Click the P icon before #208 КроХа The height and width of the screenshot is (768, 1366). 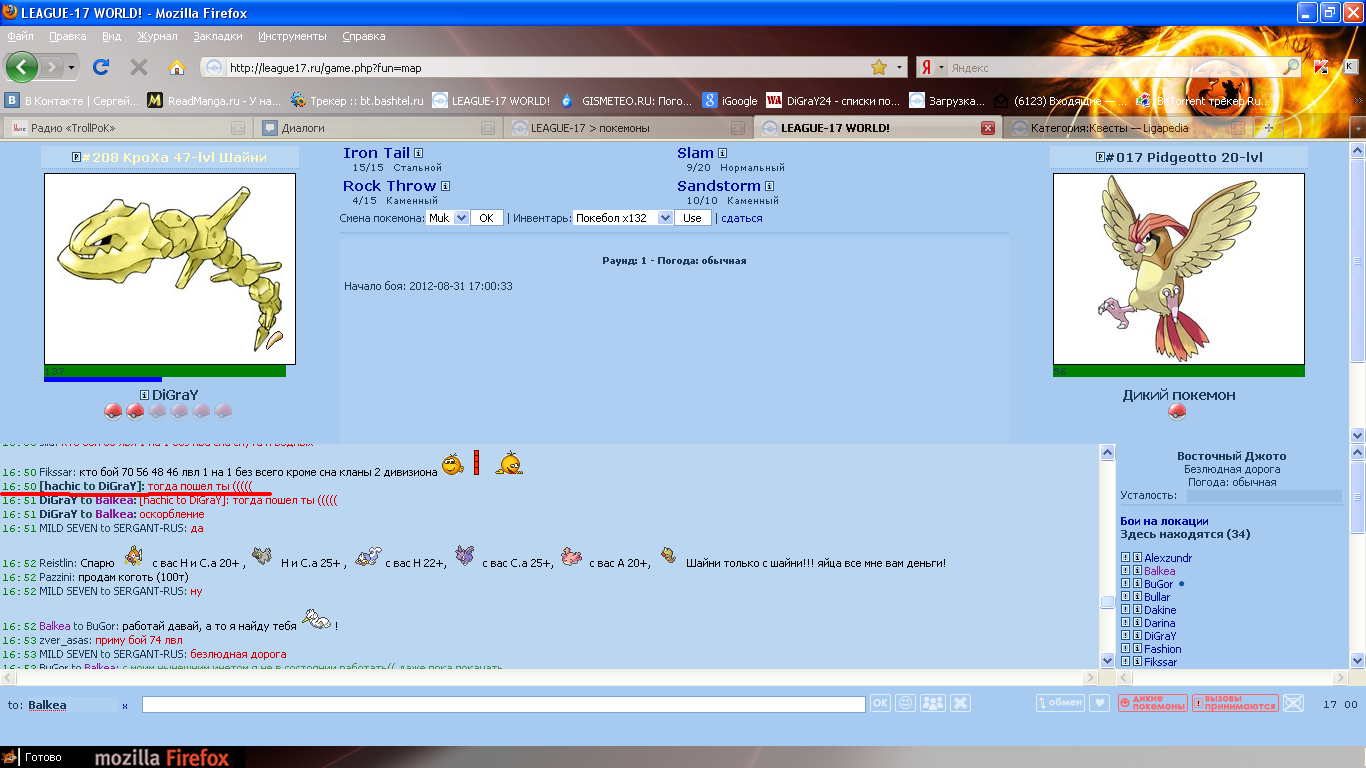[x=77, y=158]
